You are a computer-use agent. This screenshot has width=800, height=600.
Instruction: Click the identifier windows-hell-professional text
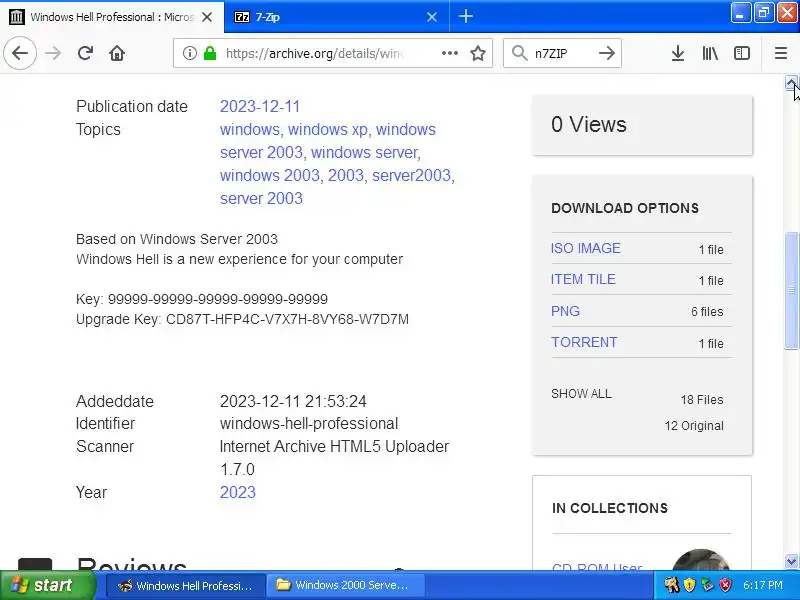(x=309, y=423)
